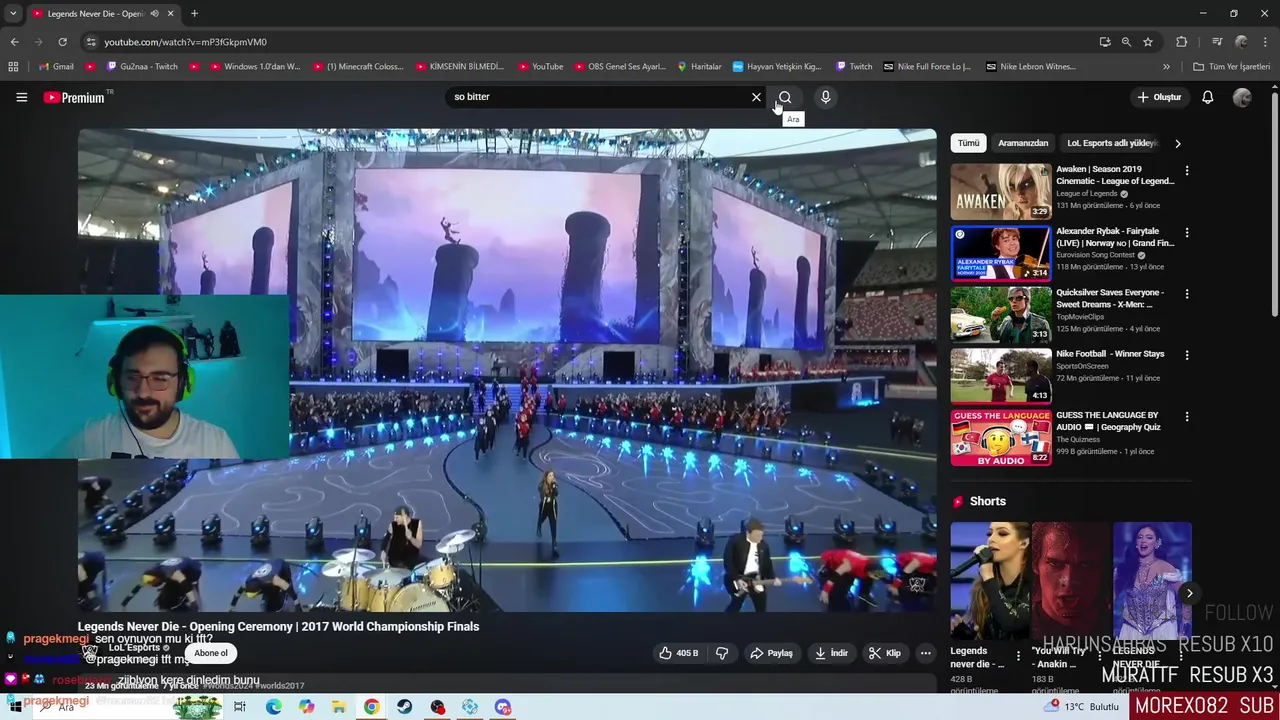The width and height of the screenshot is (1280, 720).
Task: Start voice search with the microphone
Action: 825,97
